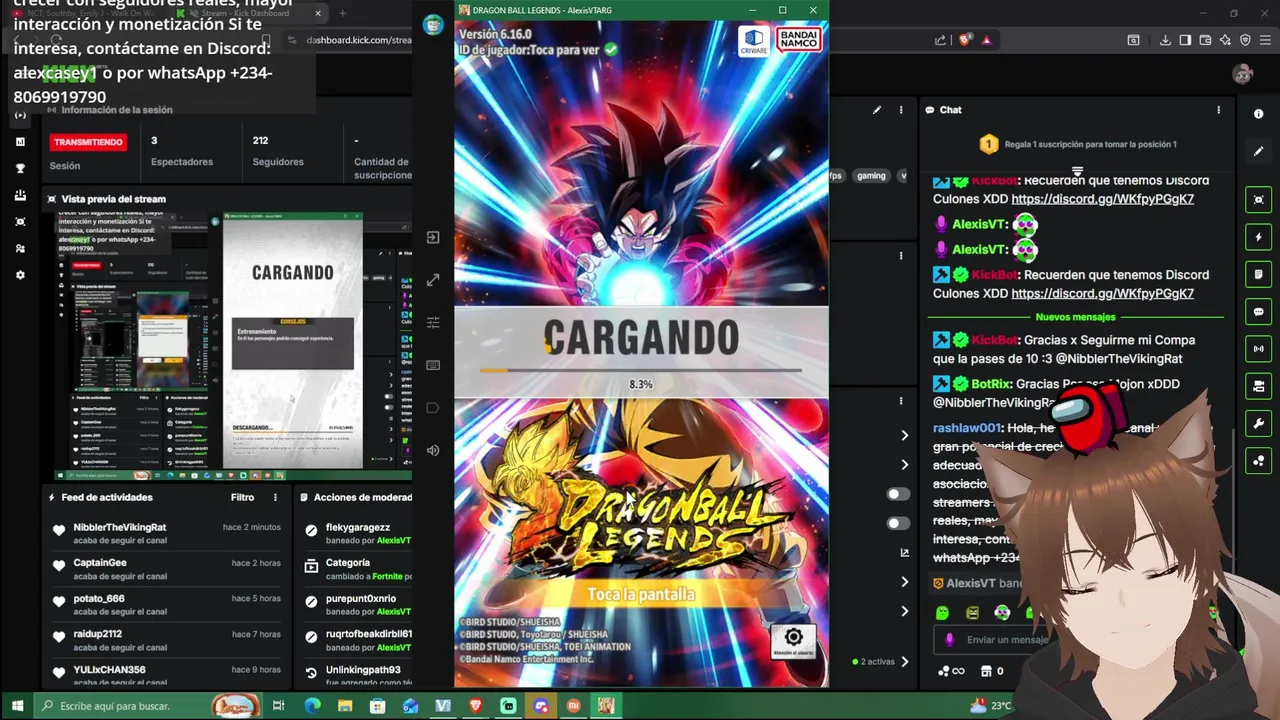Click 'Toca la pantalla' in the game

point(641,594)
